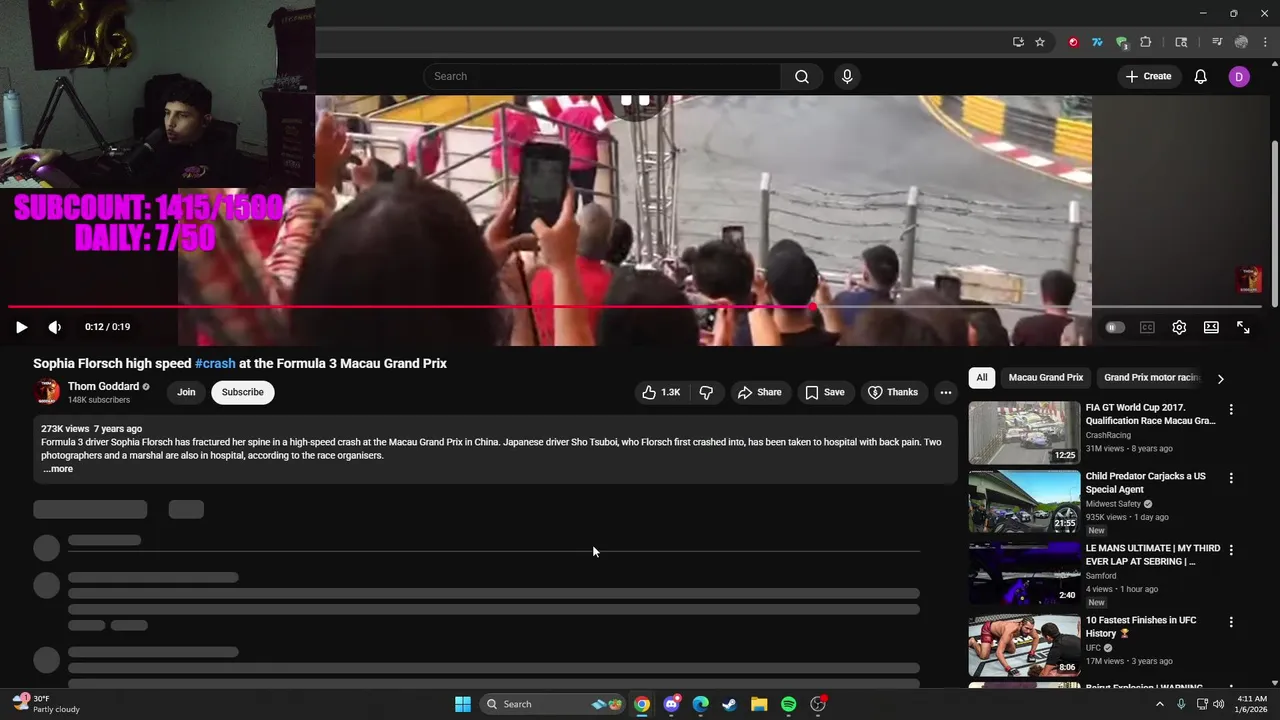1280x720 pixels.
Task: Open options for FIA GT World Cup video
Action: tap(1231, 409)
